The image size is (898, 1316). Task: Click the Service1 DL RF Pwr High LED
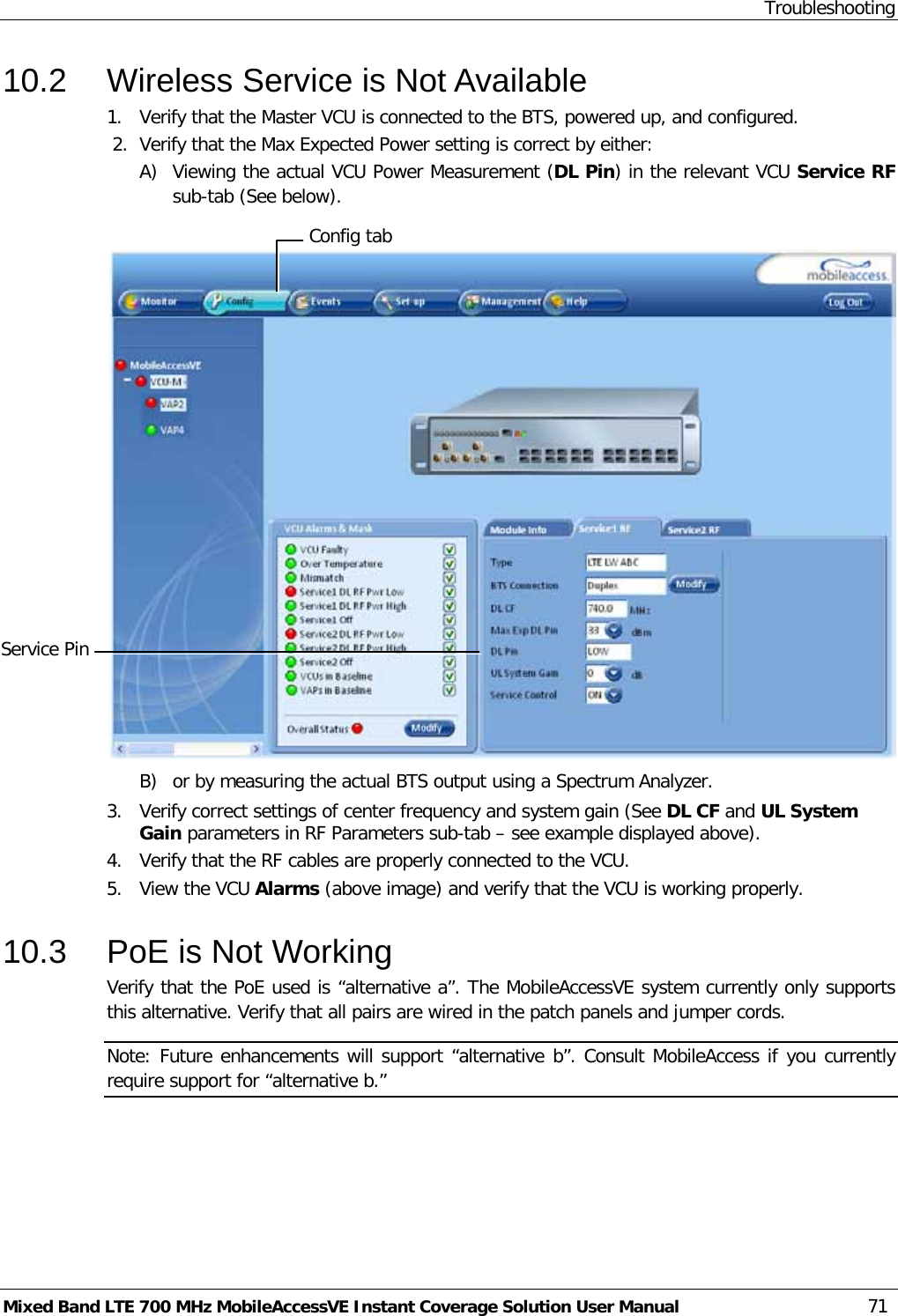coord(291,606)
